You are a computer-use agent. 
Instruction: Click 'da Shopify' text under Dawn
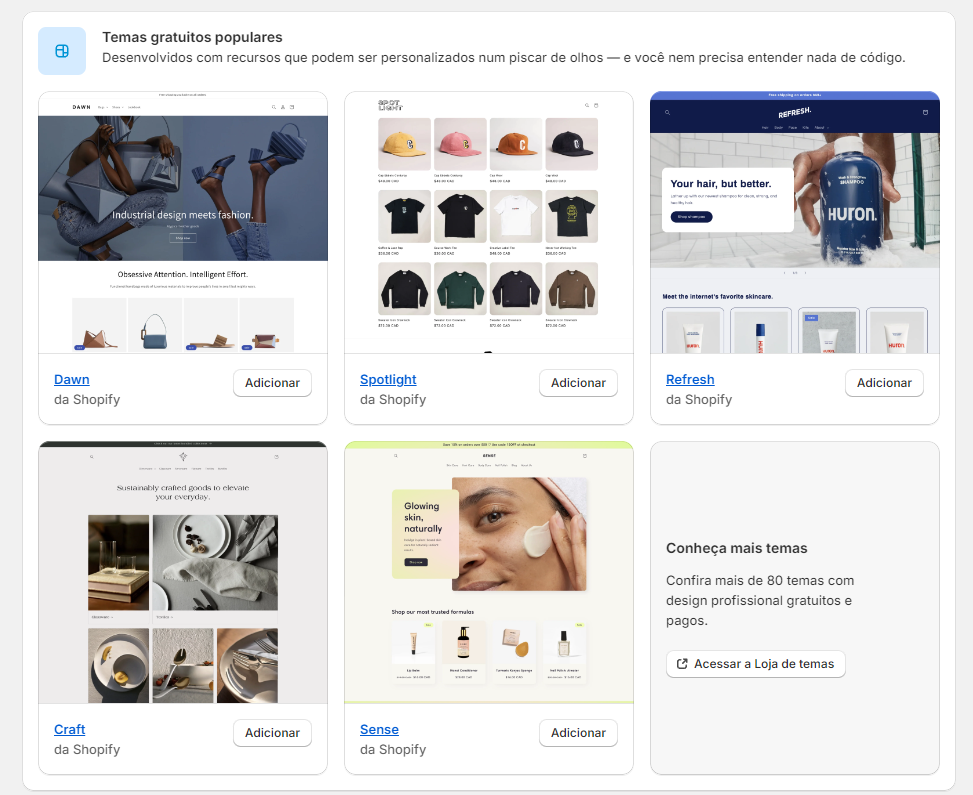[x=87, y=400]
